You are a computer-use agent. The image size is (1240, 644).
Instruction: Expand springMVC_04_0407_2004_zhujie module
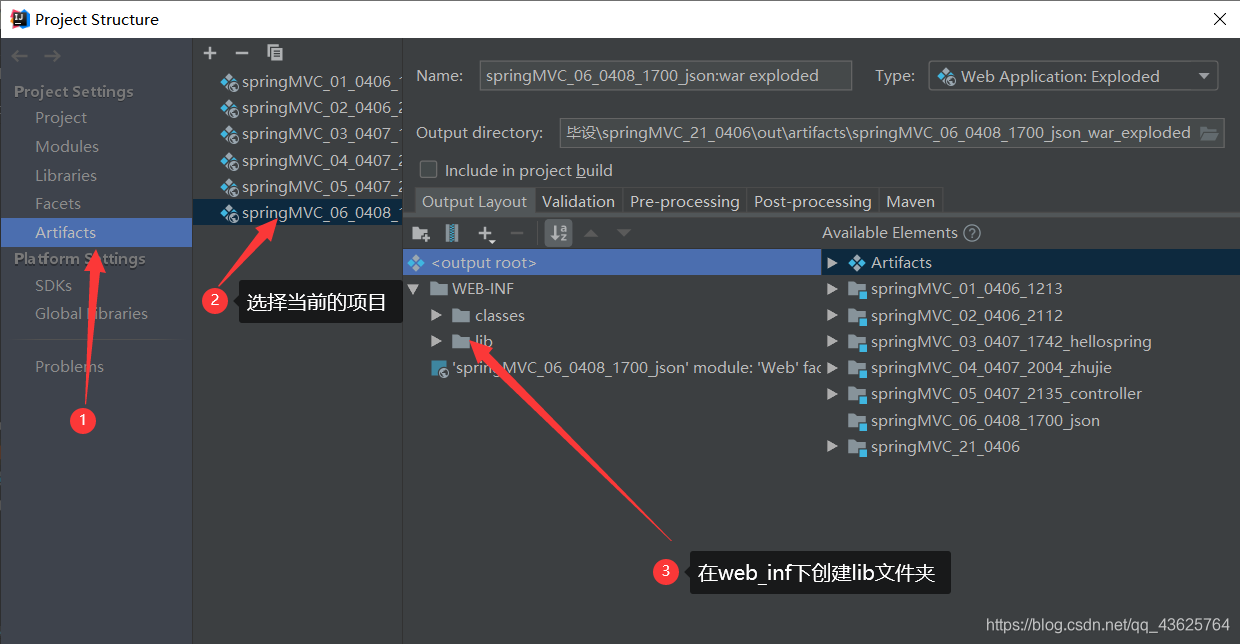[x=832, y=368]
